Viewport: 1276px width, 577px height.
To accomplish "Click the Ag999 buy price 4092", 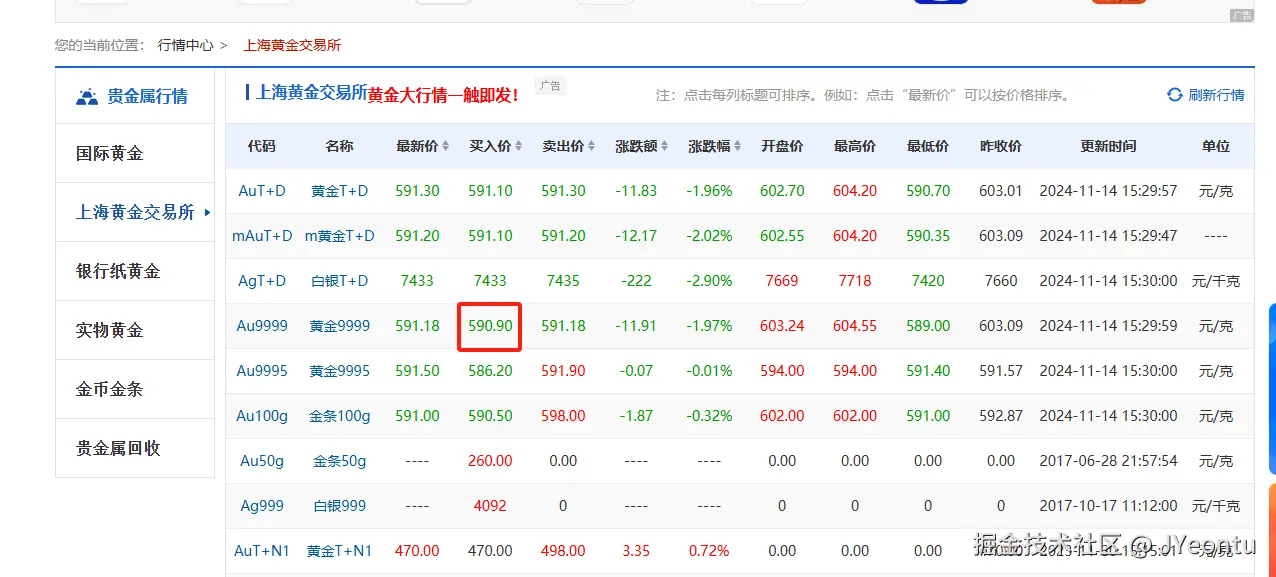I will click(490, 506).
